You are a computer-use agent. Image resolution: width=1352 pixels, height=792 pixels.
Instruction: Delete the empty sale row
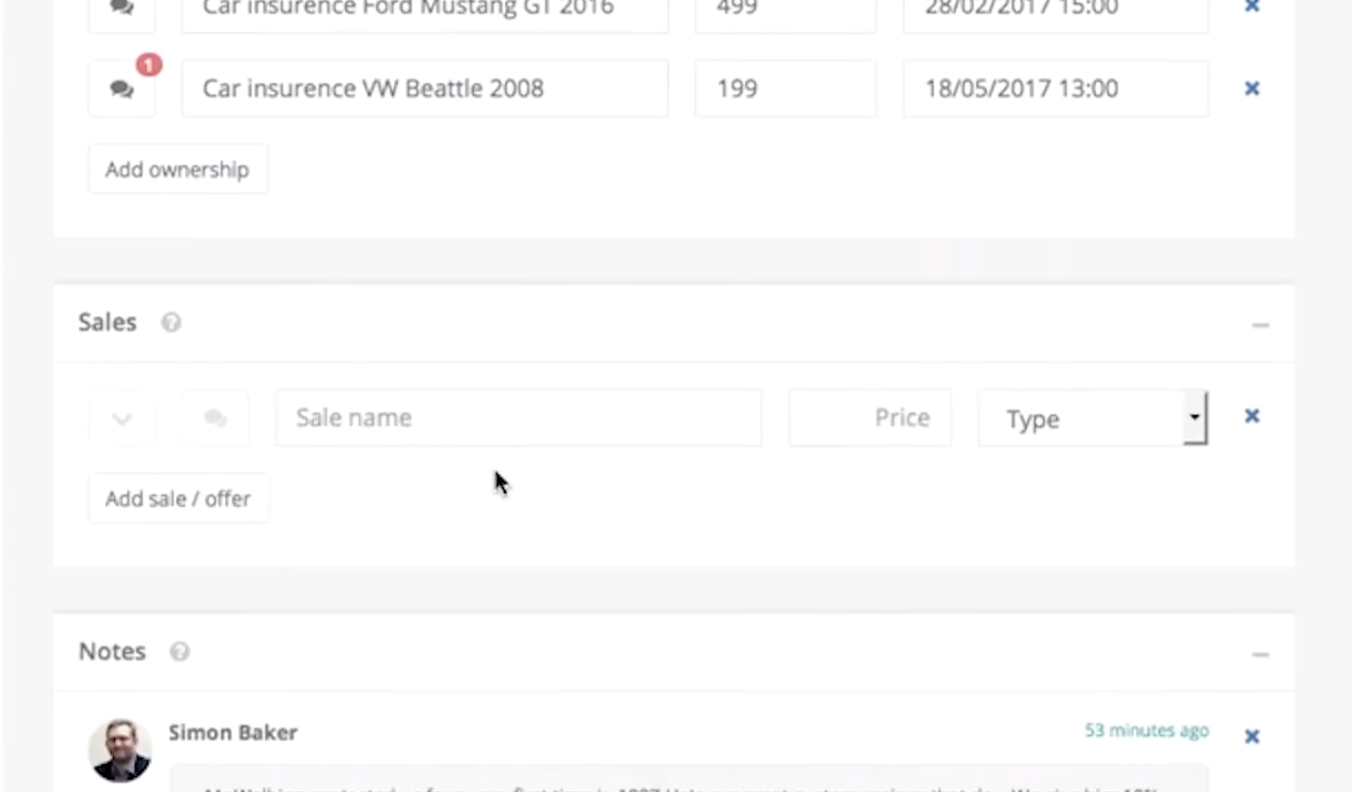coord(1251,416)
